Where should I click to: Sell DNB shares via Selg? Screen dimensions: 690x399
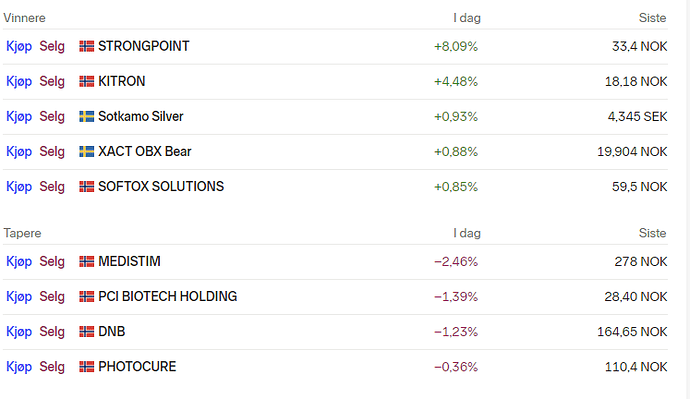tap(52, 331)
